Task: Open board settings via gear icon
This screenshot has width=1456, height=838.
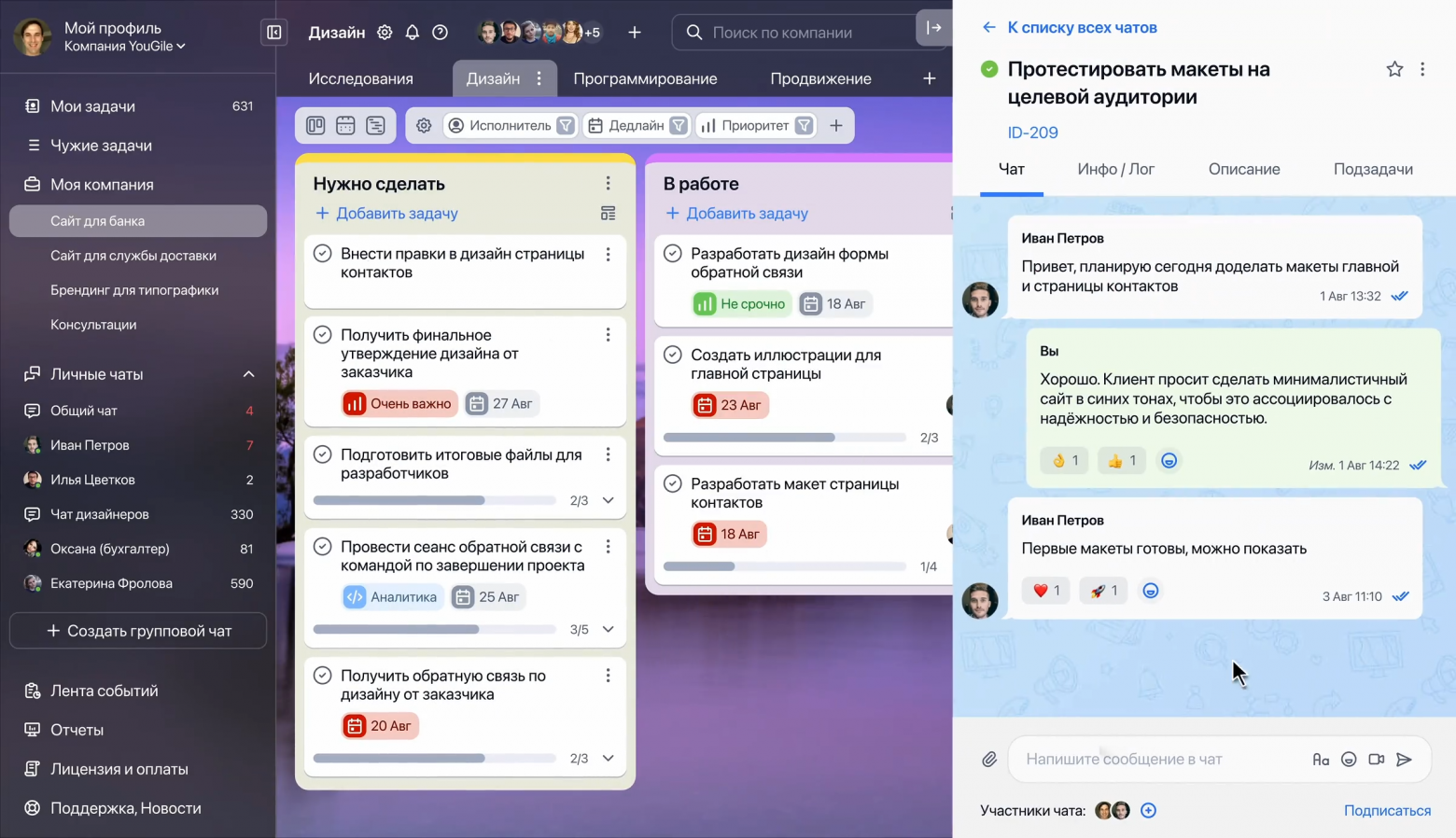Action: click(424, 125)
